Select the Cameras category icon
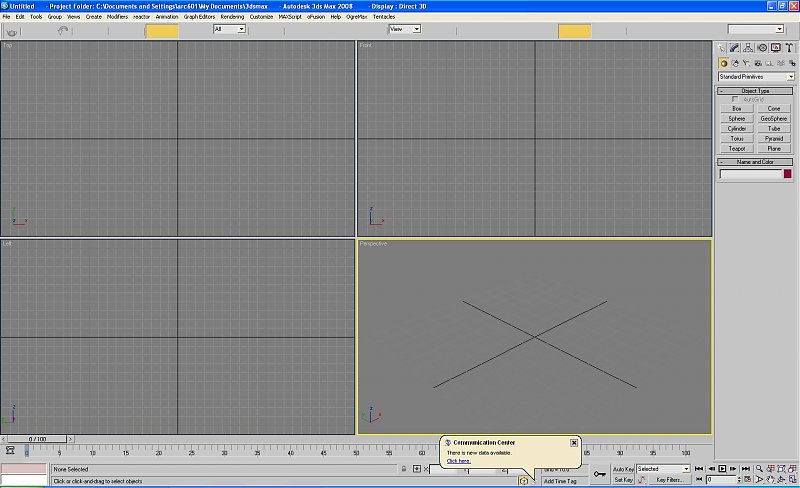The width and height of the screenshot is (800, 488). (x=758, y=63)
